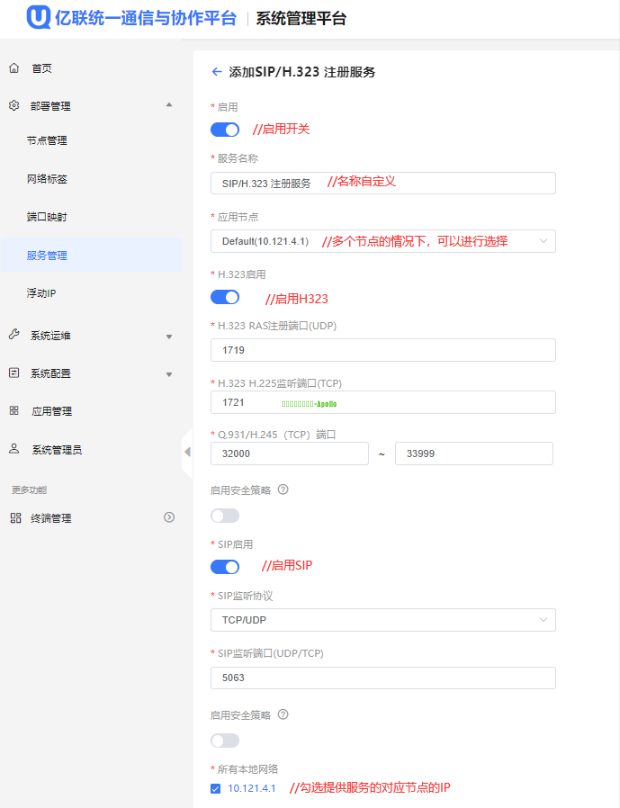620x808 pixels.
Task: Click the 首页 home icon in sidebar
Action: point(14,68)
